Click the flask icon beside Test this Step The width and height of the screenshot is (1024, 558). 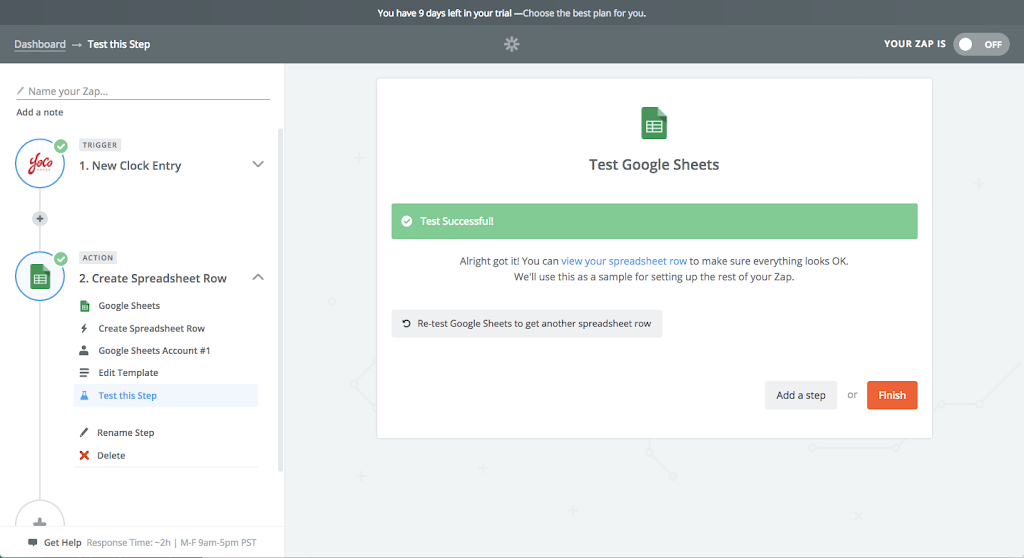point(84,395)
